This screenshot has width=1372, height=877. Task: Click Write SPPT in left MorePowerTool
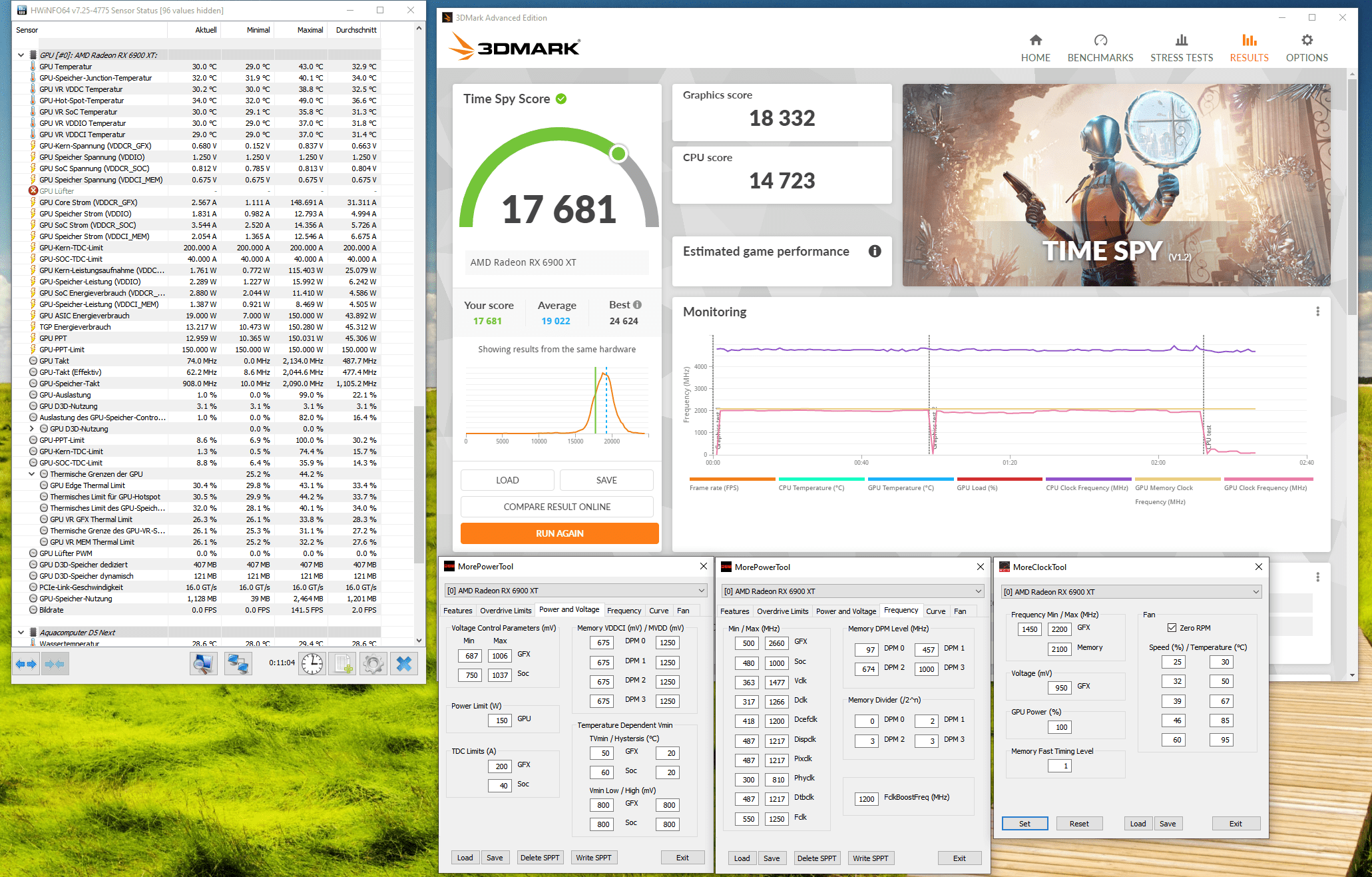594,858
